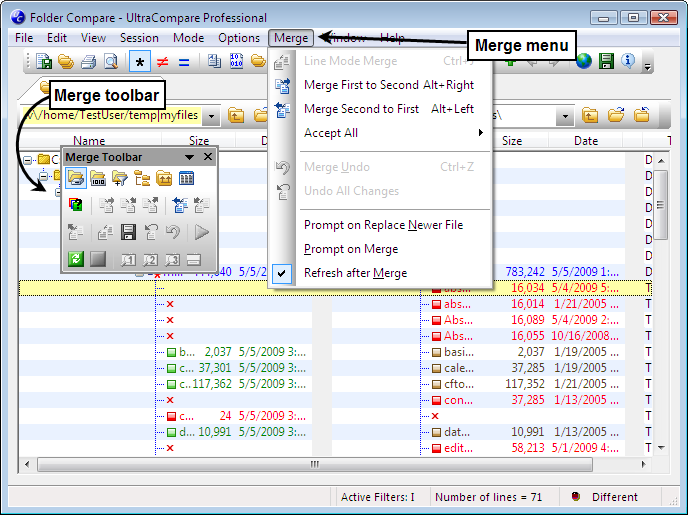
Task: Click the gray stop square in Merge Toolbar
Action: point(98,259)
